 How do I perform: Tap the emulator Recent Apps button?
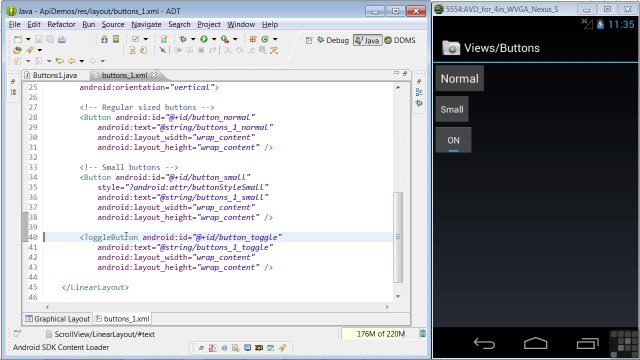coord(587,344)
